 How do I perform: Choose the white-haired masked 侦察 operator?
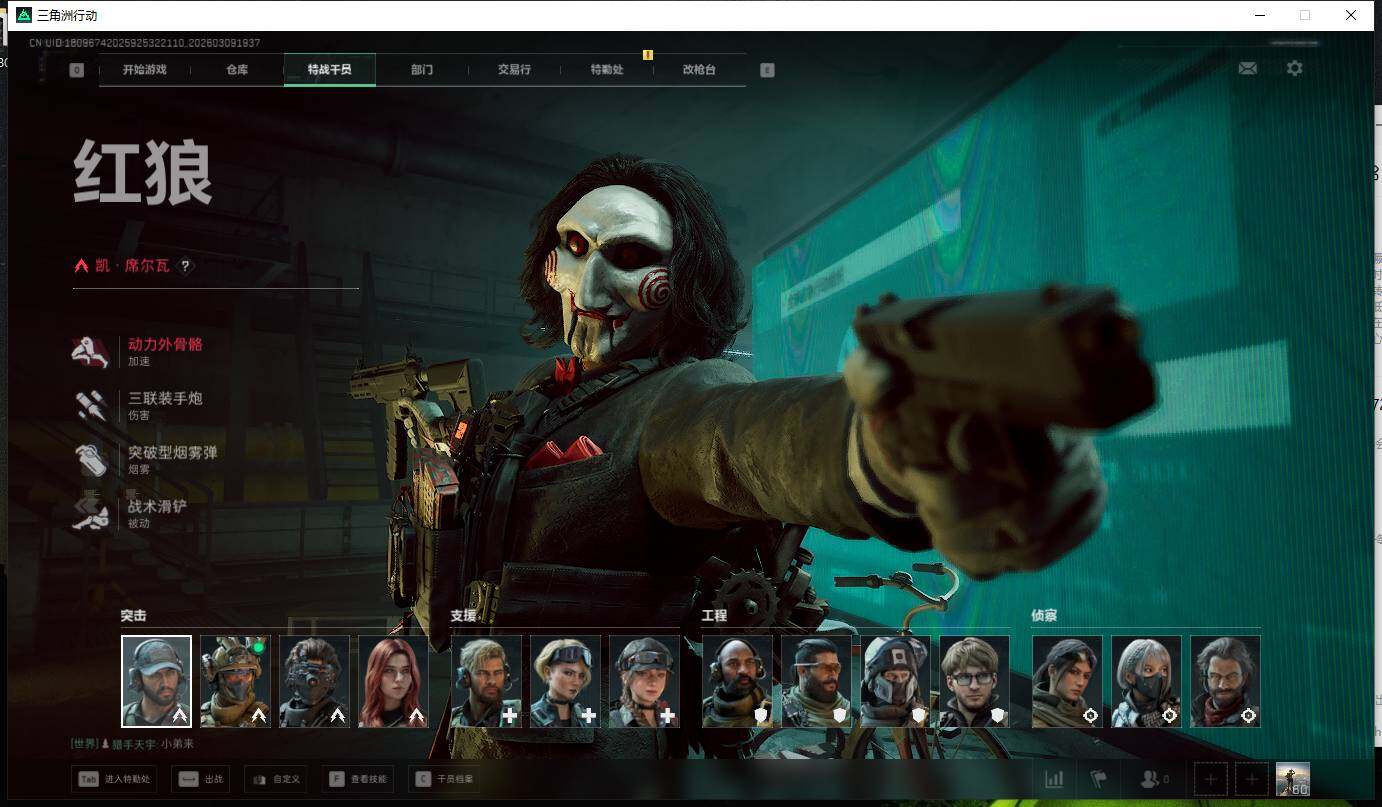(x=1146, y=681)
